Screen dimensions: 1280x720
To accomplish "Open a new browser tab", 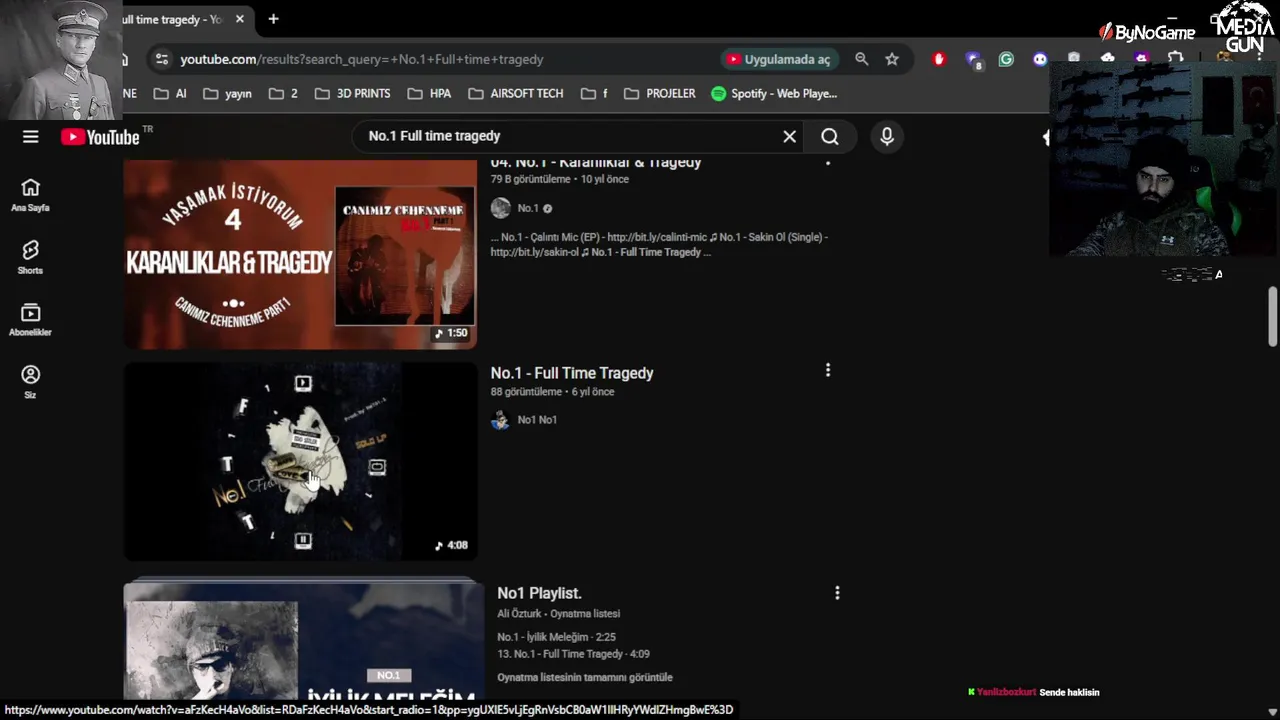I will coord(273,19).
